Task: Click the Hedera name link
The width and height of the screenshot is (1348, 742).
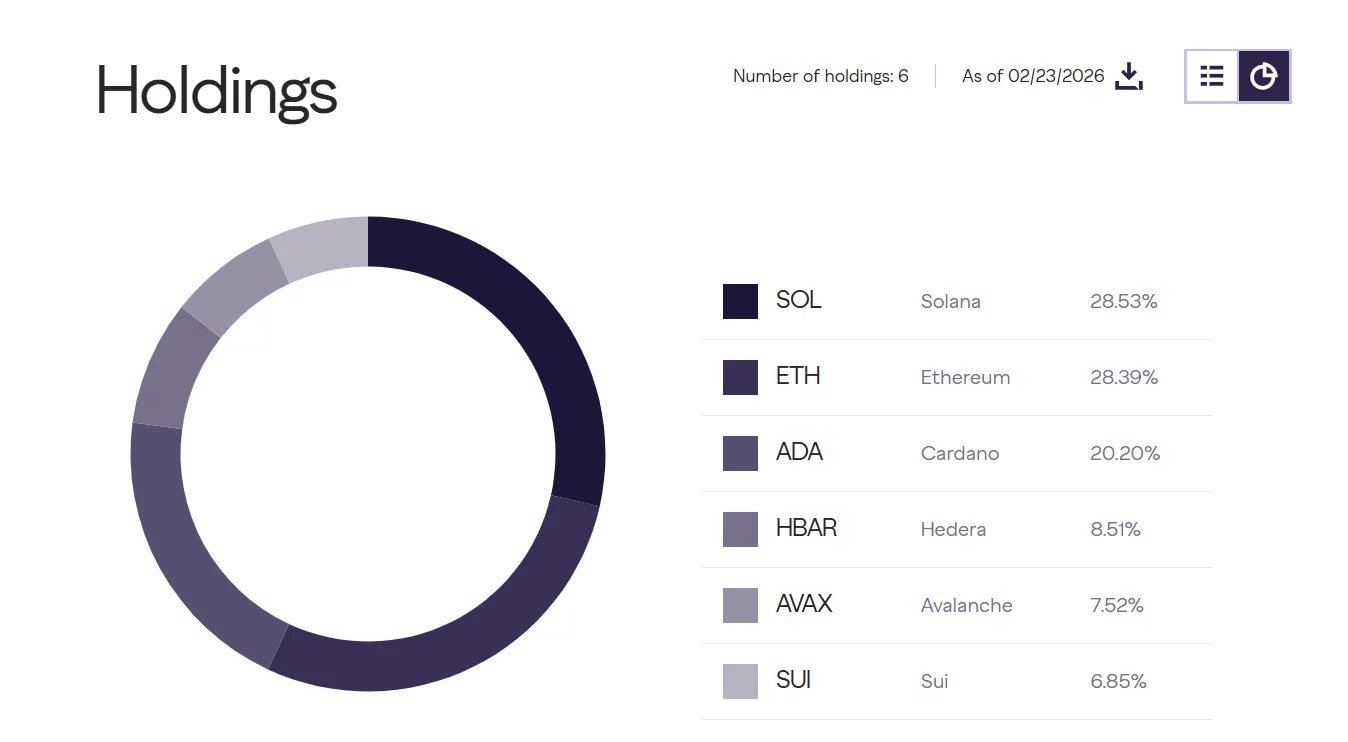Action: [953, 529]
